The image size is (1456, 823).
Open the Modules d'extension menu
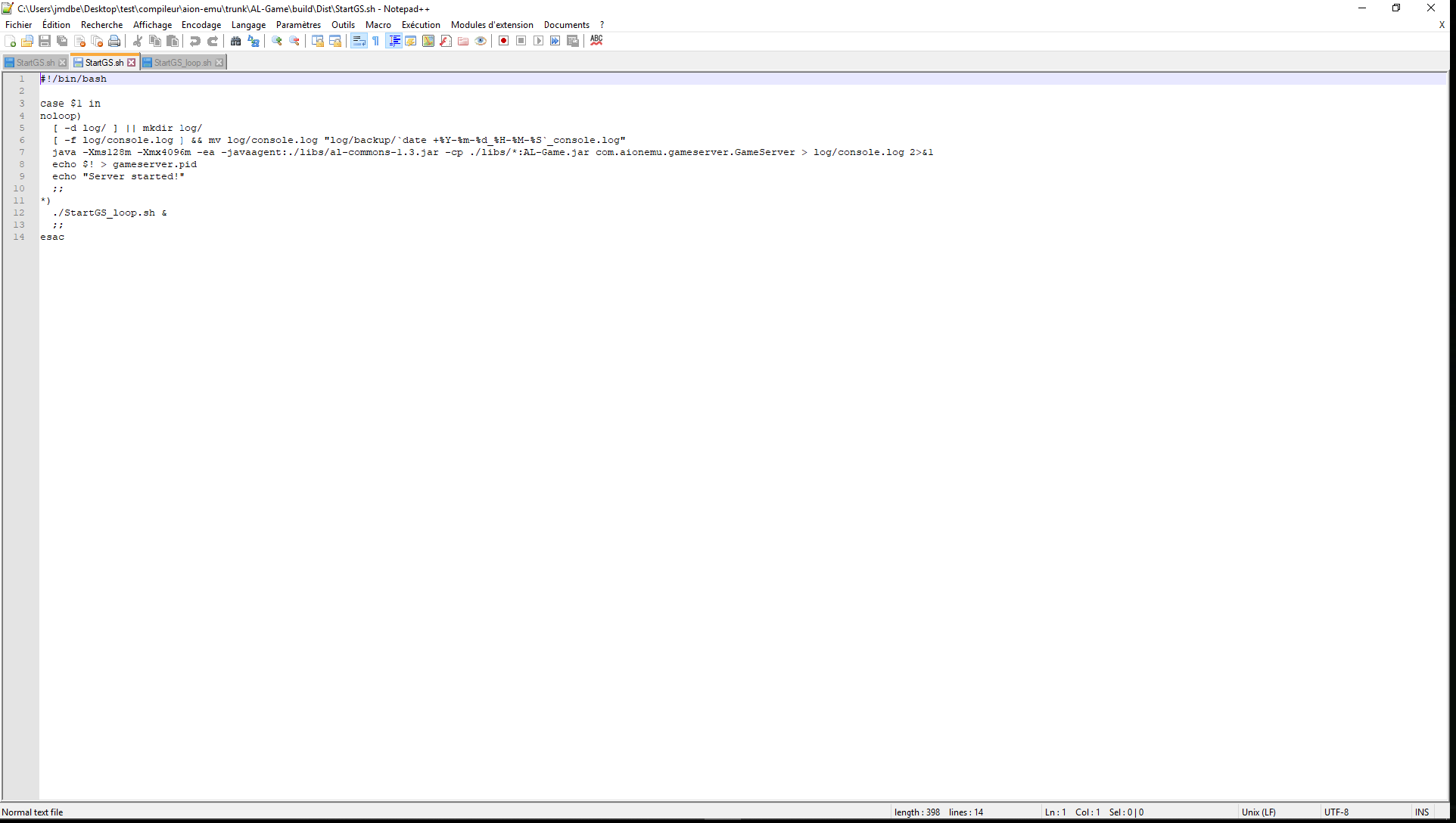tap(492, 25)
